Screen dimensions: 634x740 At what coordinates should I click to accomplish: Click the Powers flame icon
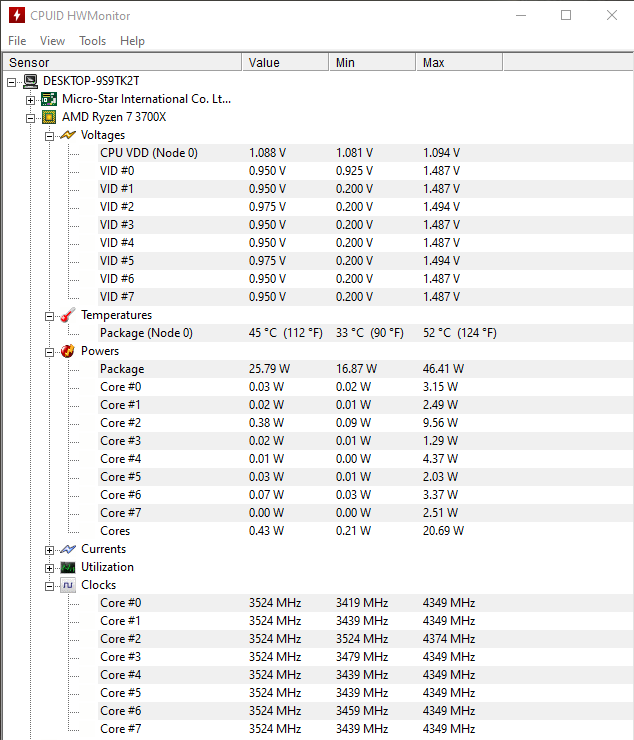point(68,351)
